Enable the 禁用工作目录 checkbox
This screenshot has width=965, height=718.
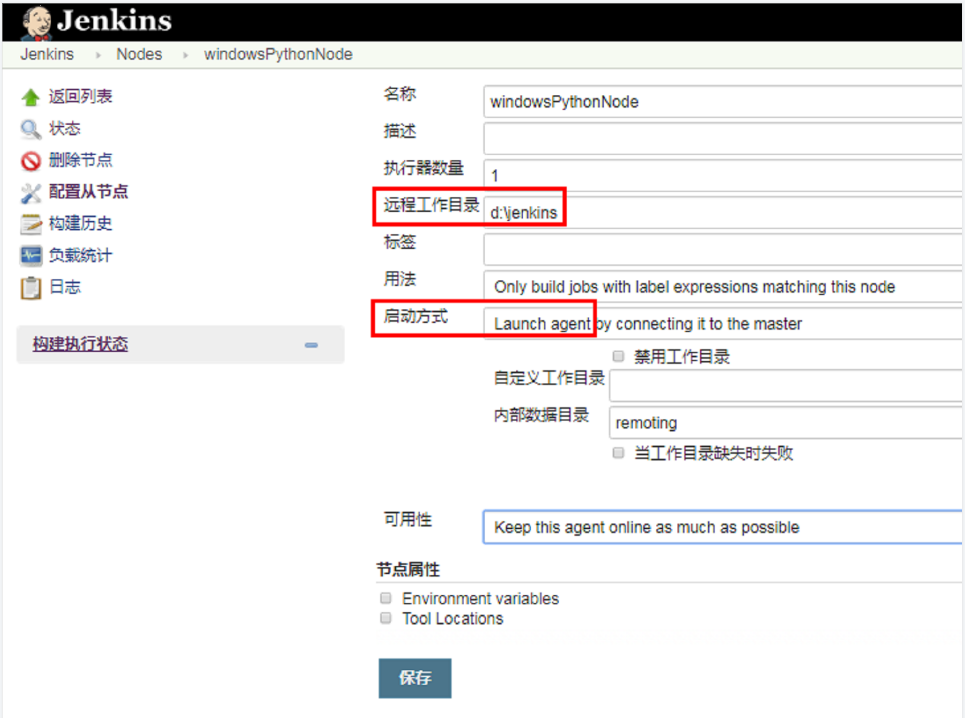click(x=619, y=356)
